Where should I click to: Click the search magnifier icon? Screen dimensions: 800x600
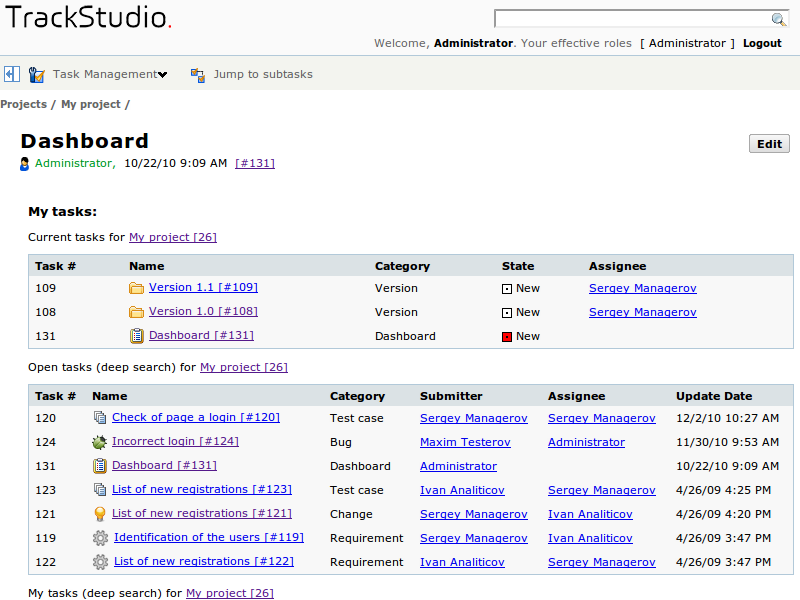point(778,19)
